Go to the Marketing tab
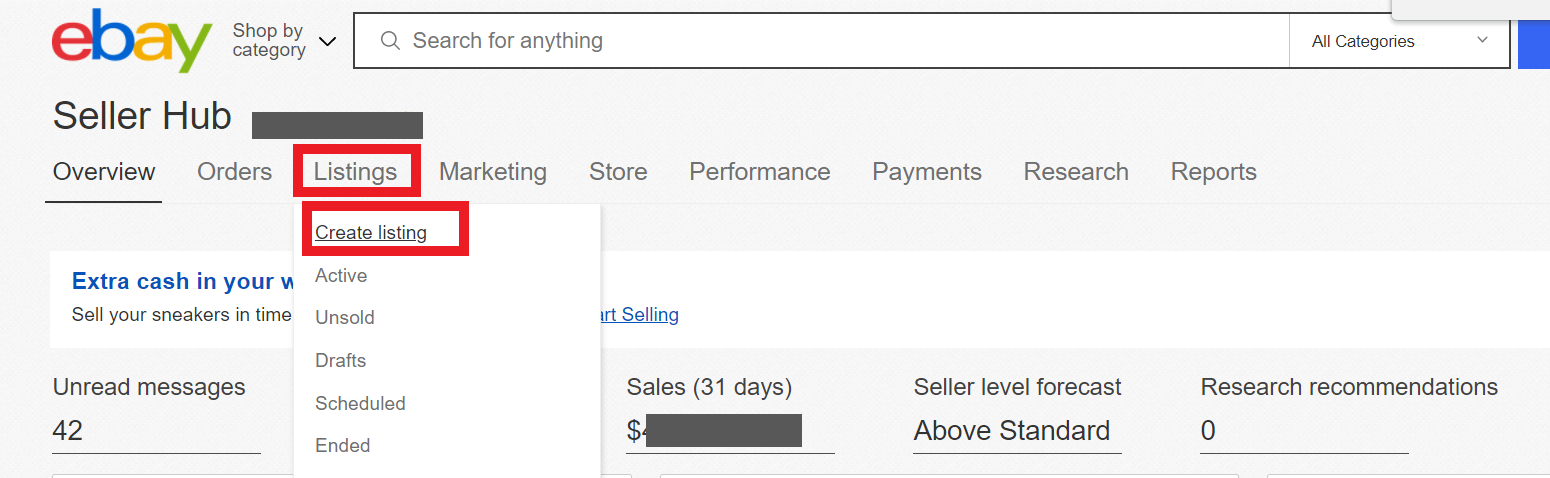 tap(493, 172)
